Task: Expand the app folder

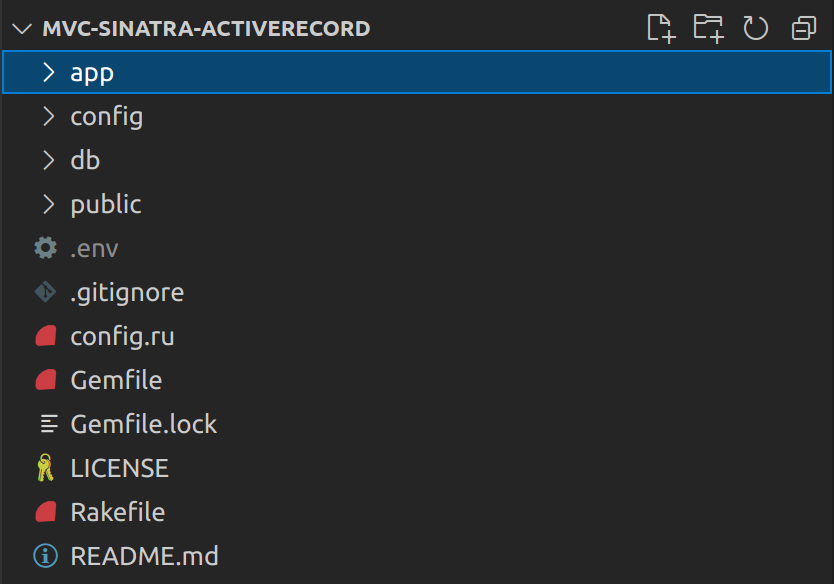Action: pyautogui.click(x=92, y=71)
